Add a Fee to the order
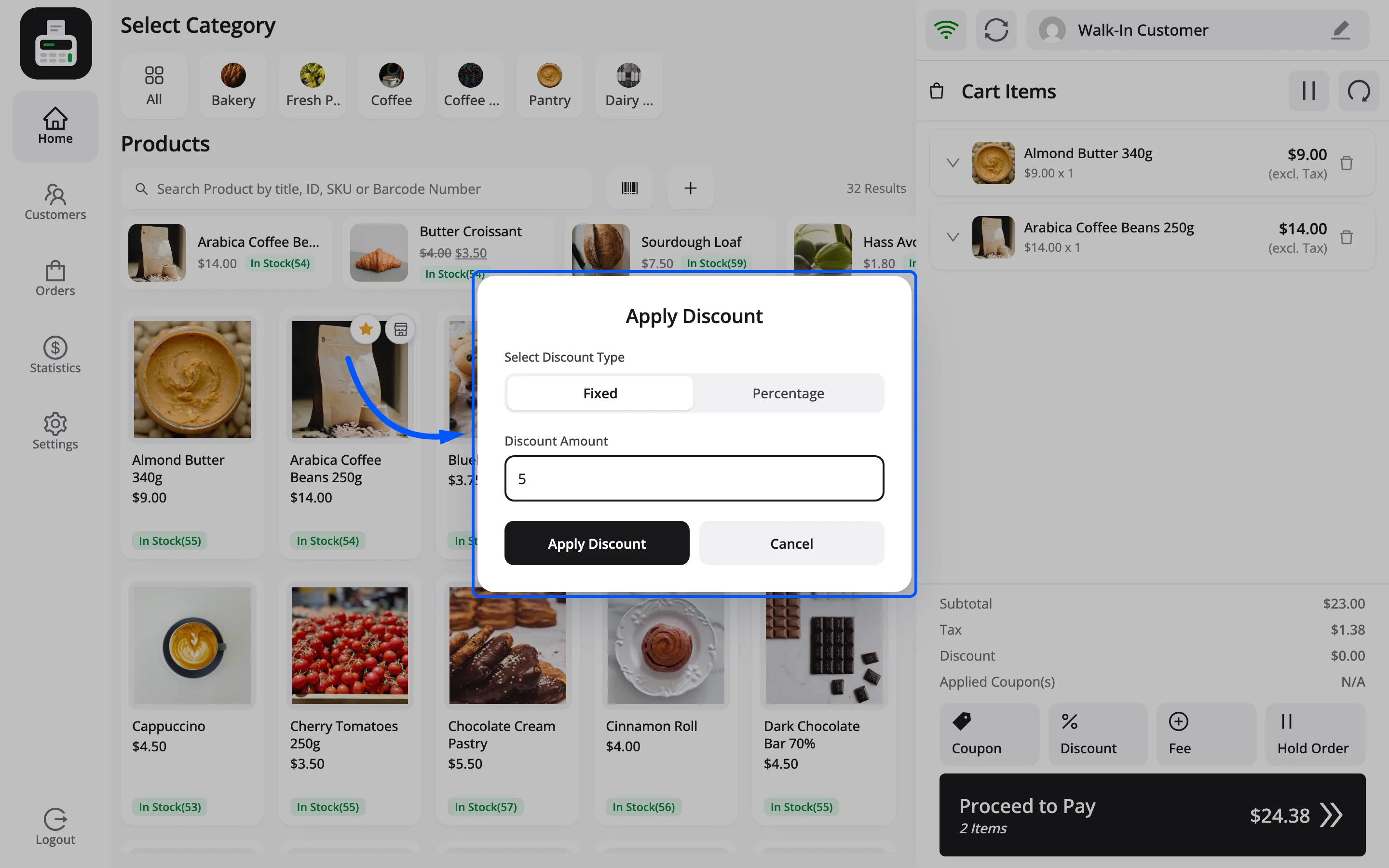 click(x=1207, y=734)
